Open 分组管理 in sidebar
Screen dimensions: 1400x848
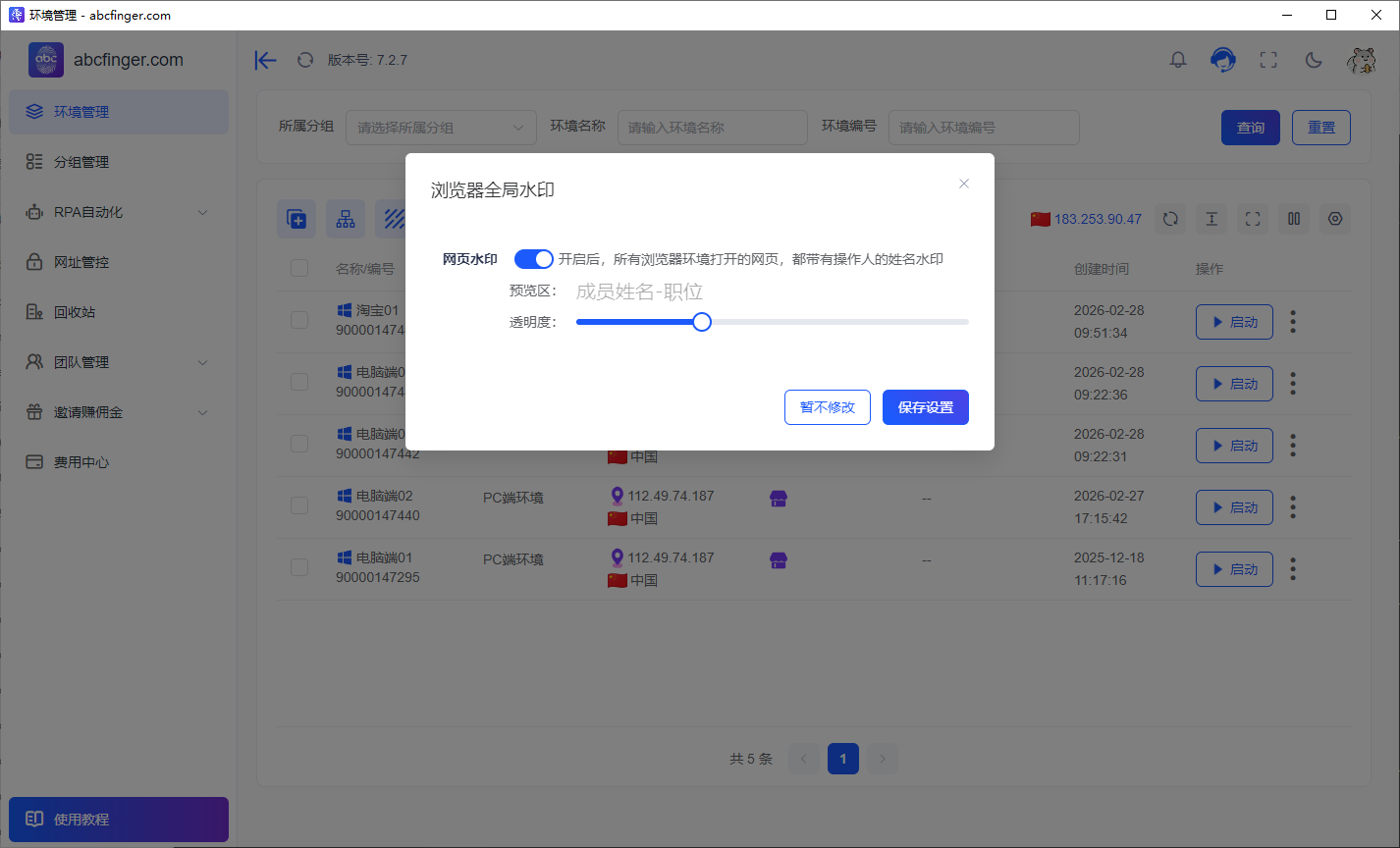pyautogui.click(x=119, y=162)
